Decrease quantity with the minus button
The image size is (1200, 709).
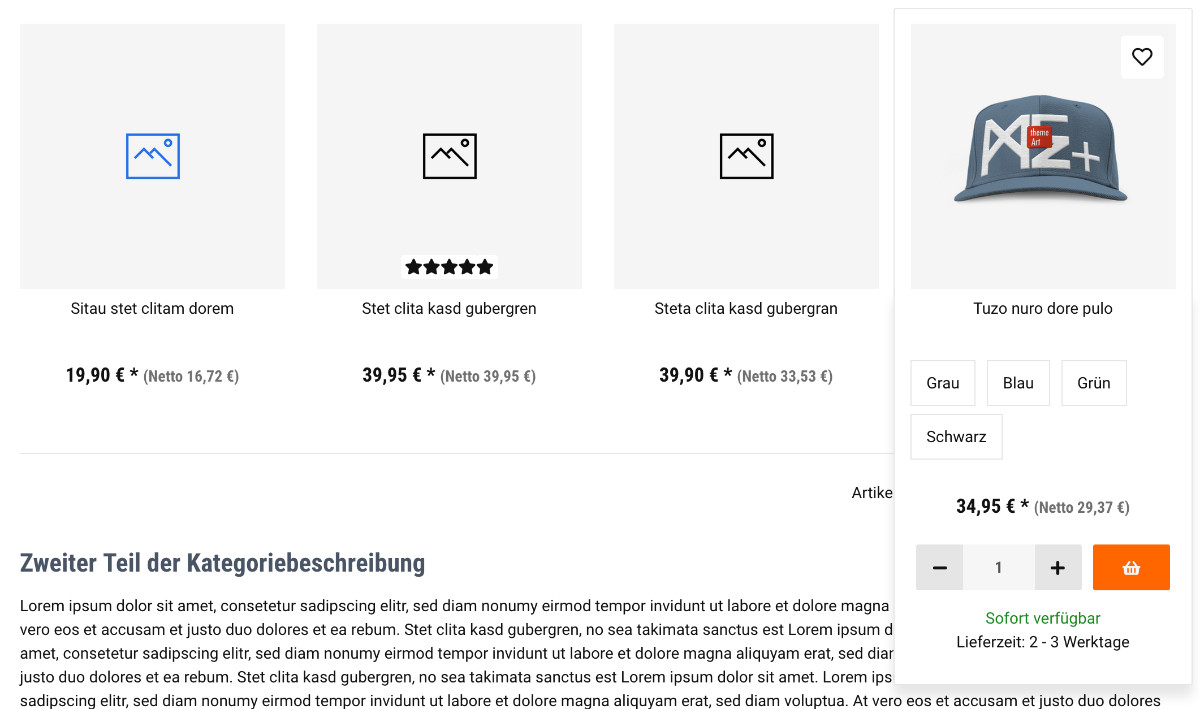[939, 567]
